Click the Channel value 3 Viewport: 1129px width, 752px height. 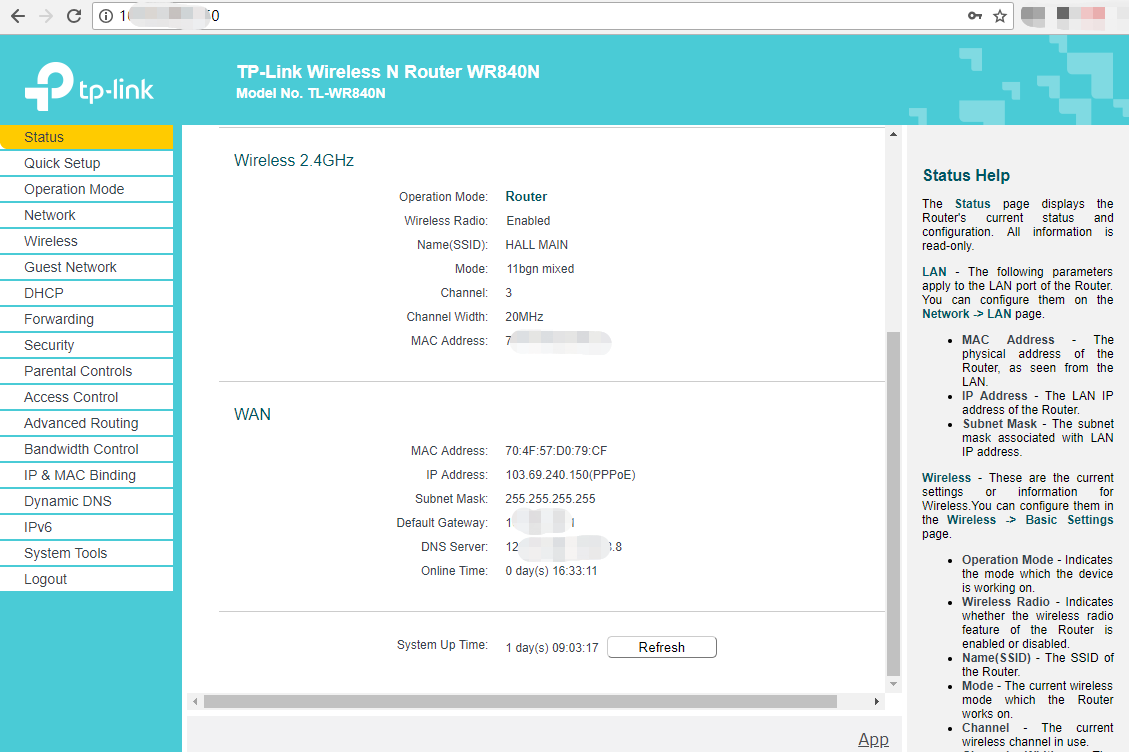(508, 293)
